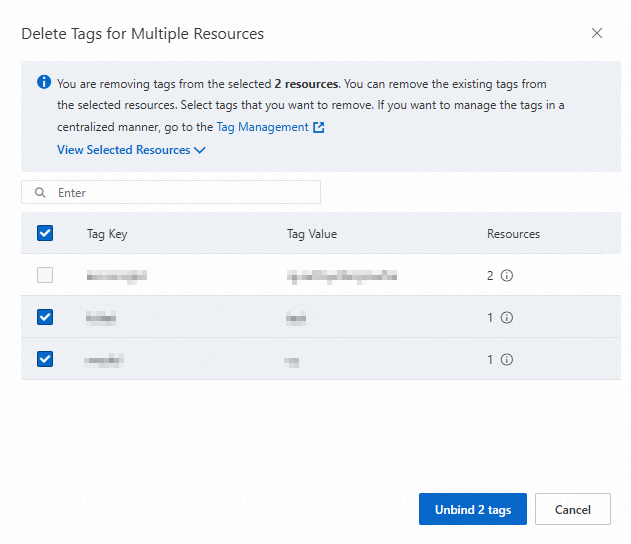Click the search magnifier icon
Viewport: 631px width, 544px height.
click(x=41, y=192)
